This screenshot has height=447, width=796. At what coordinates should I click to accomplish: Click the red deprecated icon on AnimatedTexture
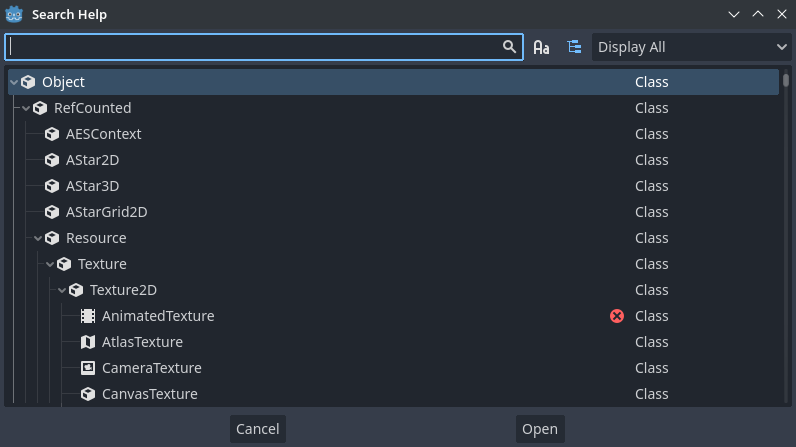pyautogui.click(x=617, y=316)
